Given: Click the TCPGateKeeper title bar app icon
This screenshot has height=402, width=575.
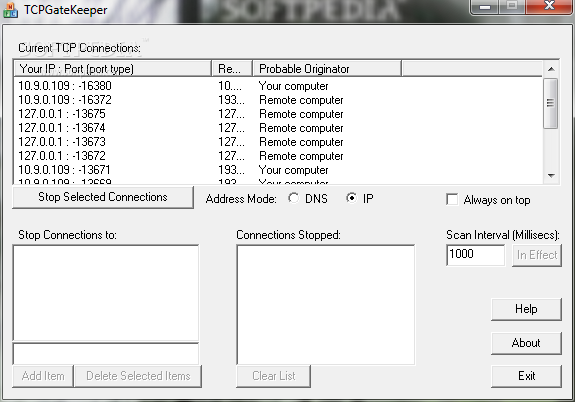Looking at the screenshot, I should [10, 10].
